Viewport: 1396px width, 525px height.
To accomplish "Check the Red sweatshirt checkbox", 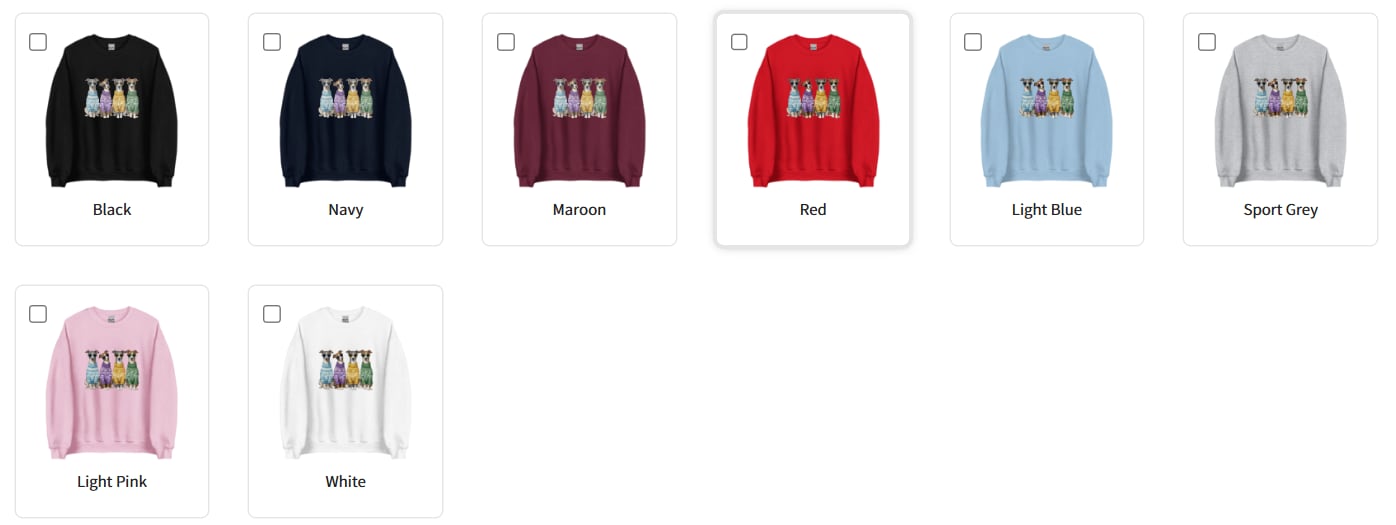I will tap(739, 42).
